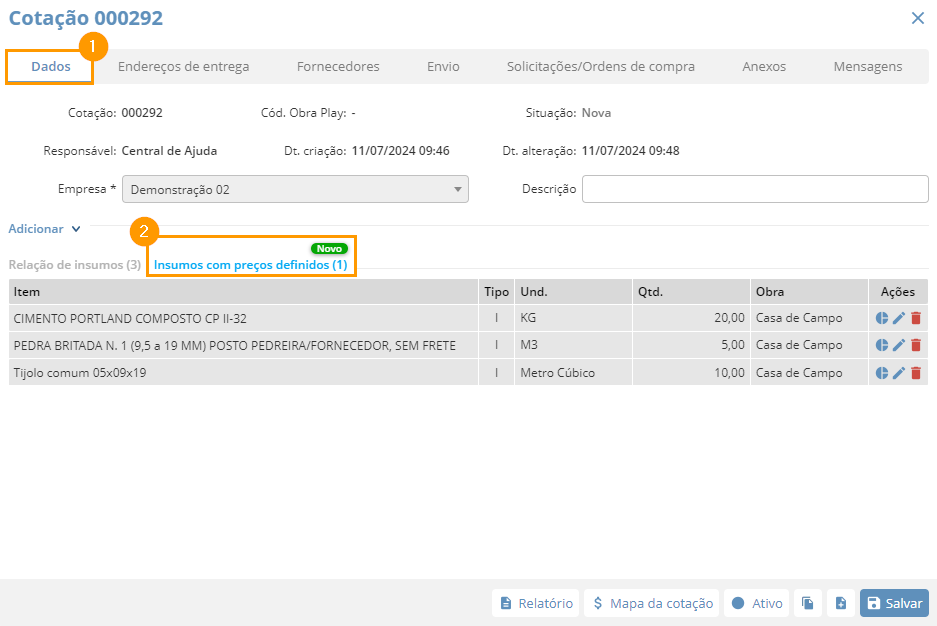The width and height of the screenshot is (937, 626).
Task: Click the Dt. criação value 11/07/2024 09:46
Action: [400, 151]
